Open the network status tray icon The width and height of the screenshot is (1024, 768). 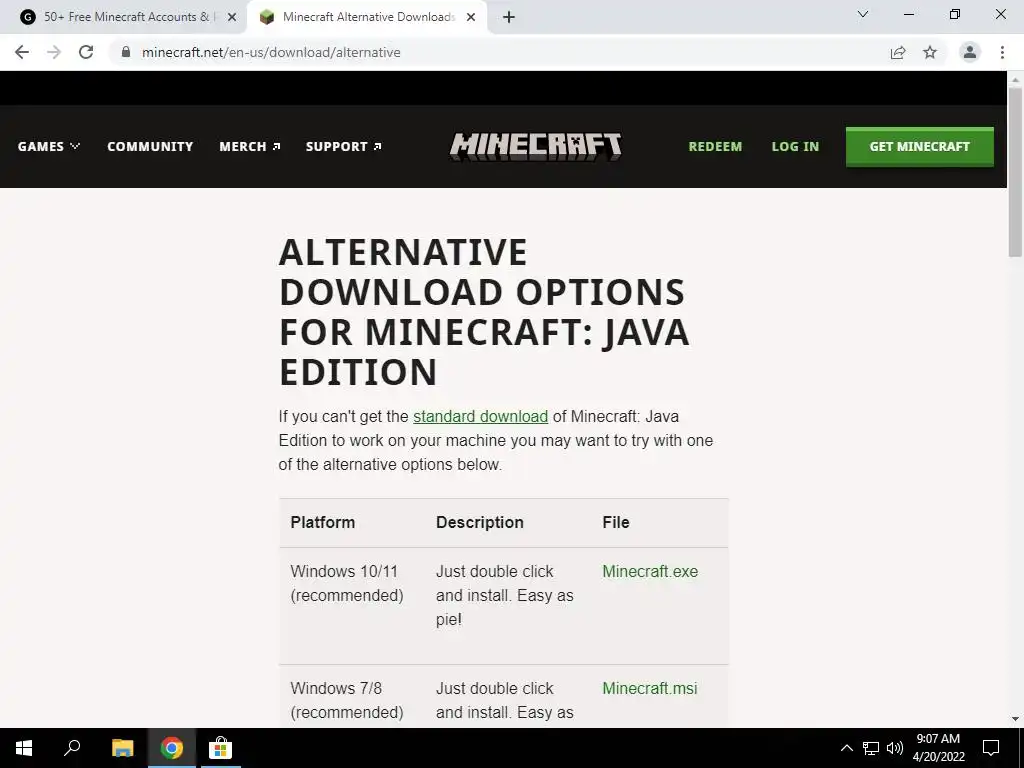click(x=871, y=748)
